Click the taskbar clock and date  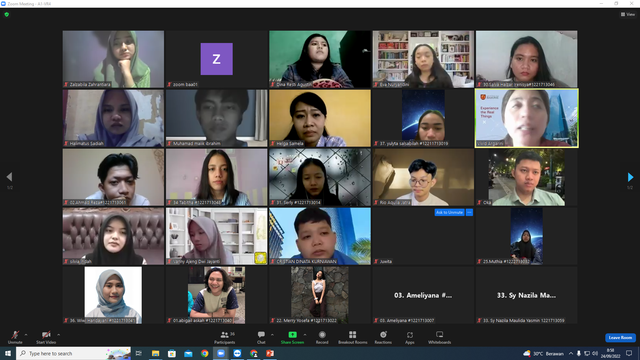click(x=611, y=353)
